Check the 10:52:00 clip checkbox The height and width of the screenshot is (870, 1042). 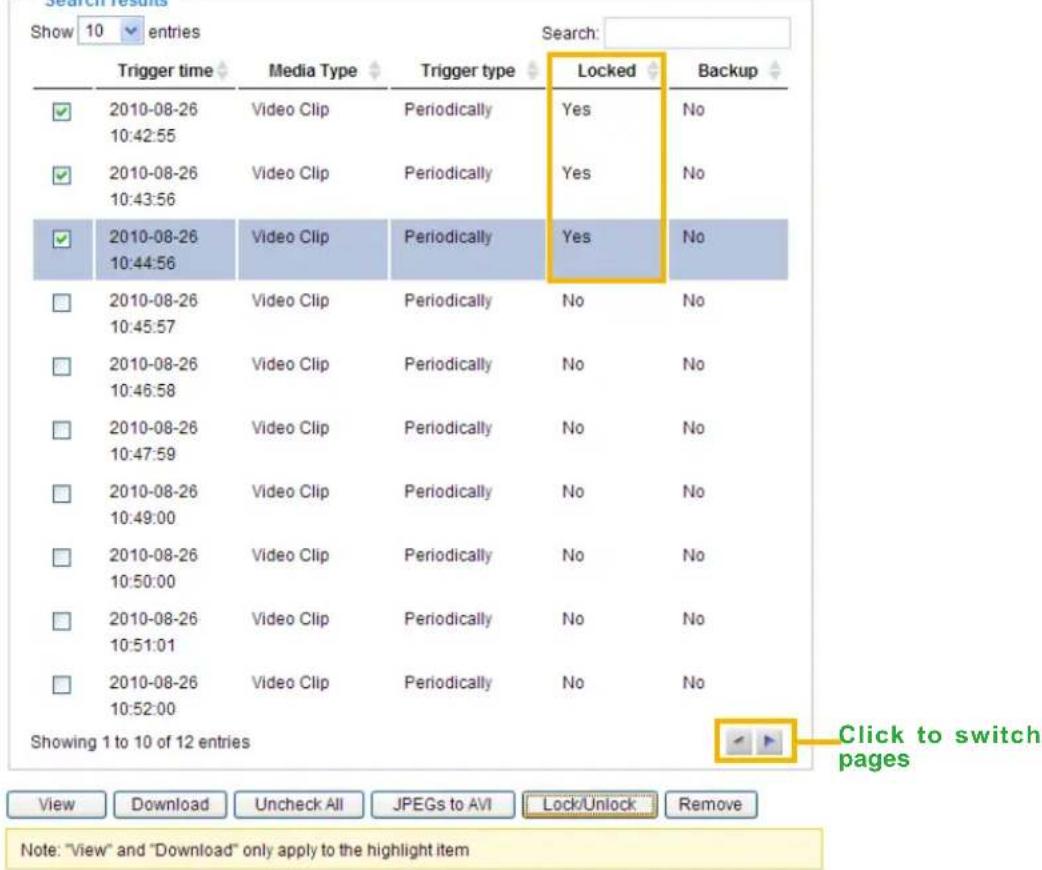click(61, 685)
